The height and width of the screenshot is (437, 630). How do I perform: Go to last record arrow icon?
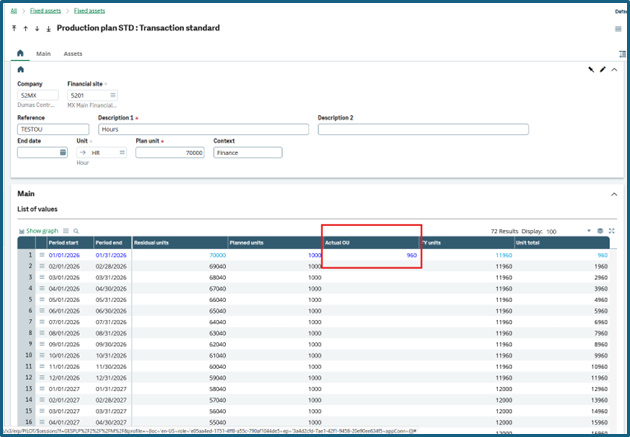49,29
